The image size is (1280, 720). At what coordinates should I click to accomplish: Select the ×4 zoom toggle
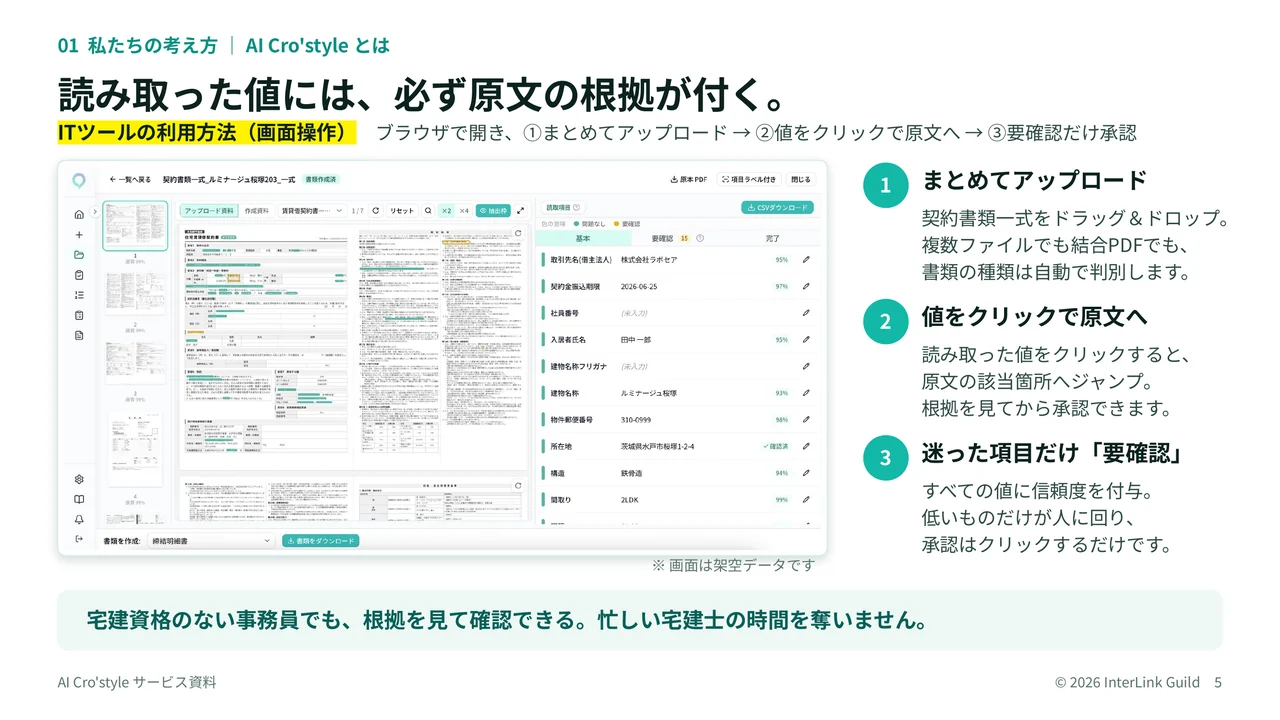click(x=464, y=211)
